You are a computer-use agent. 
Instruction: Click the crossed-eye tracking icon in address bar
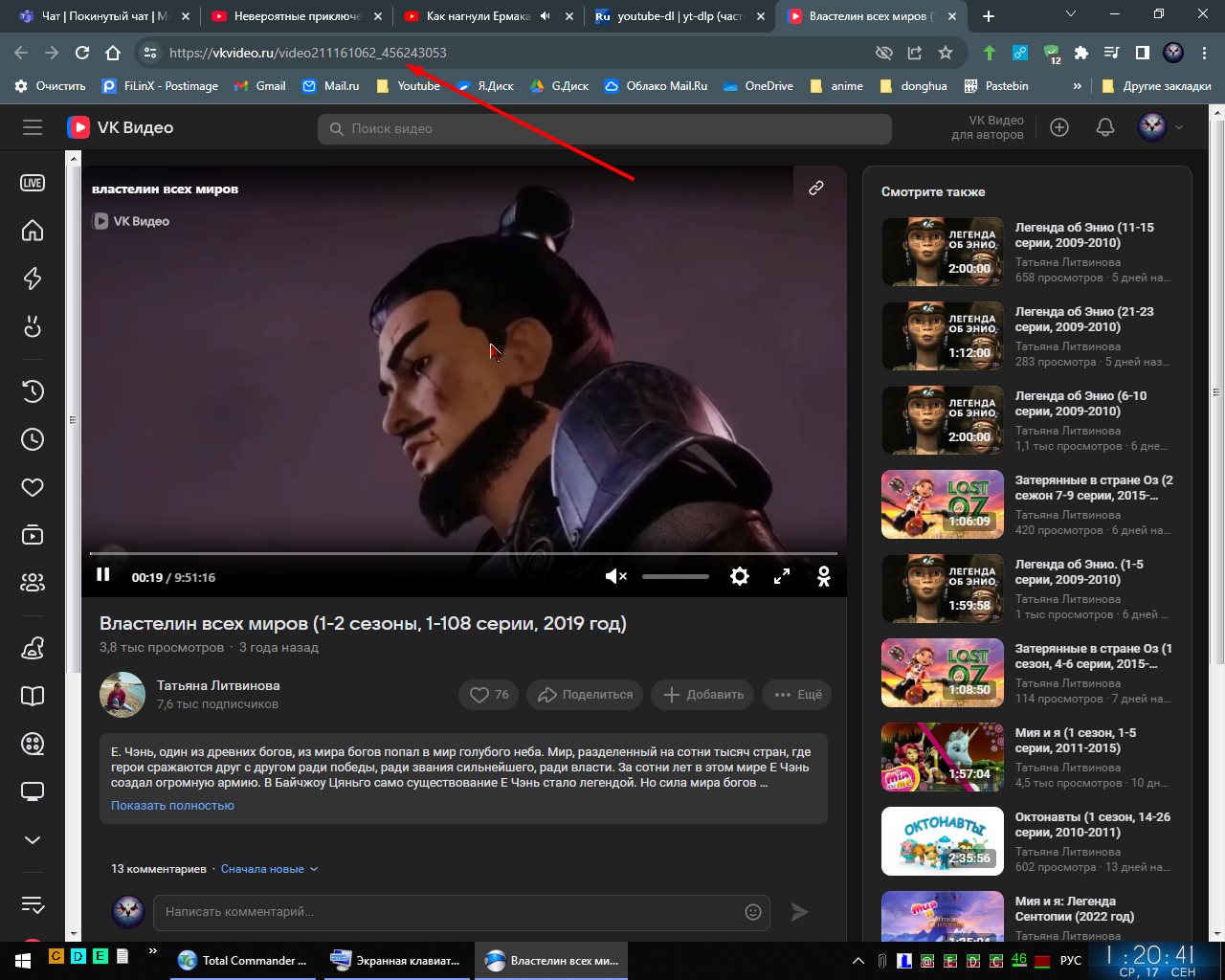tap(884, 53)
